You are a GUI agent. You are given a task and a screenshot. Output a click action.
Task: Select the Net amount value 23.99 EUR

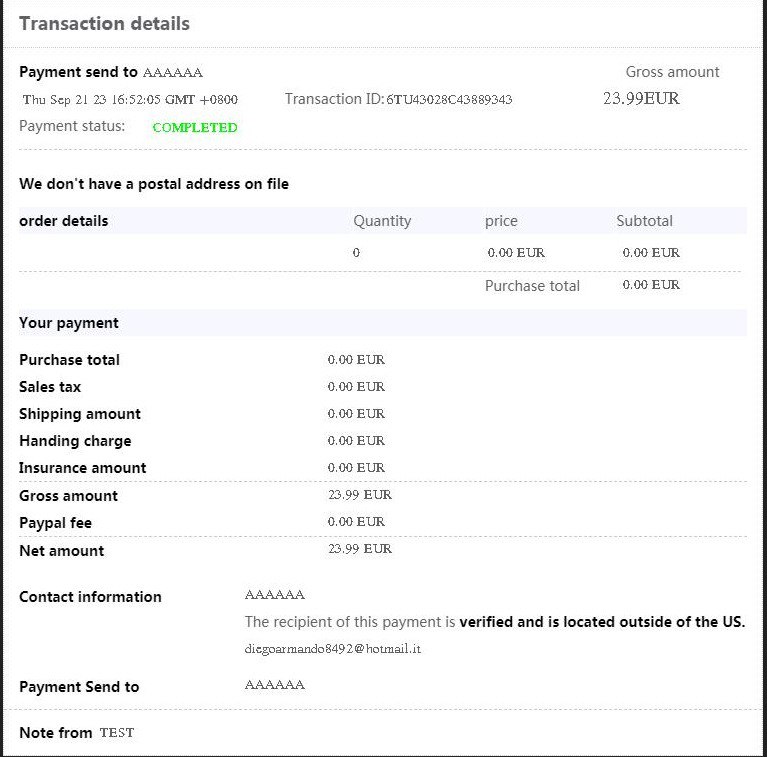click(x=360, y=549)
